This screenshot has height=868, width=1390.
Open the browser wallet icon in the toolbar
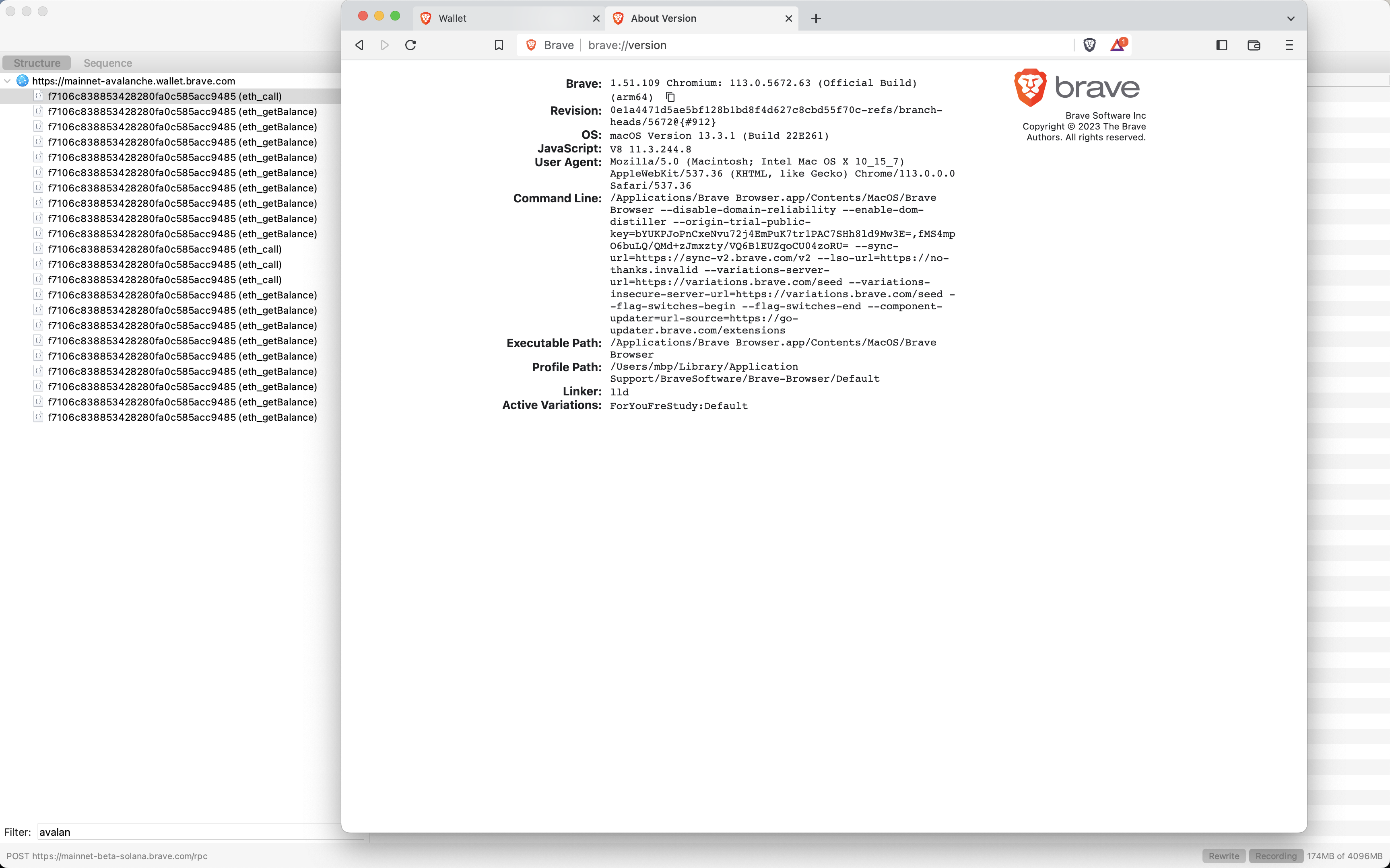[x=1253, y=45]
